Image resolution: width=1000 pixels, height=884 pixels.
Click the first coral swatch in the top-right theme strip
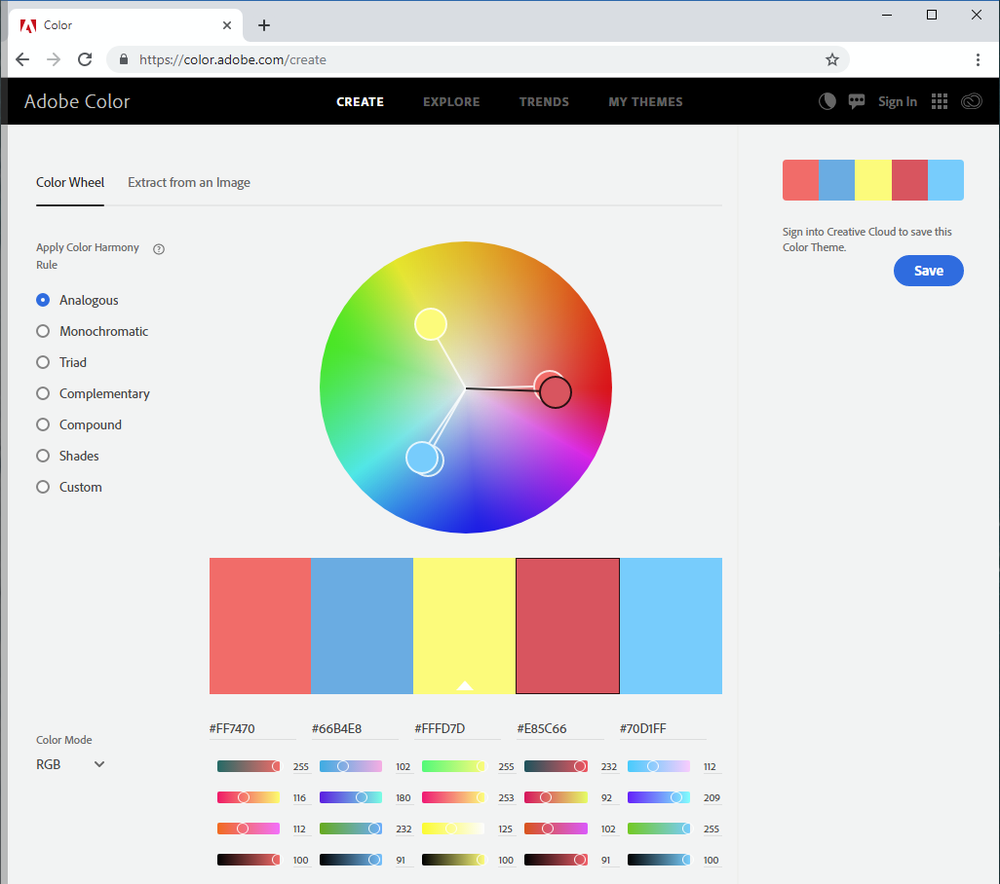(x=800, y=180)
